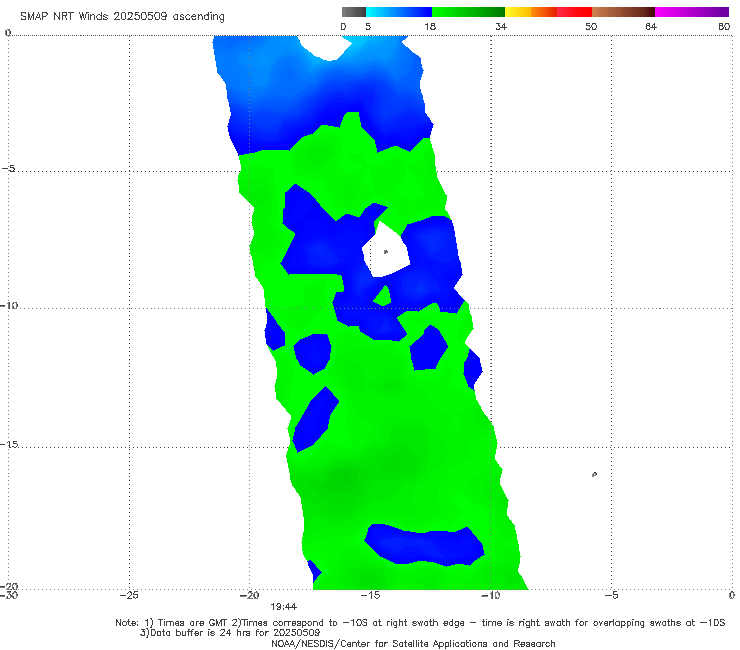Click the color bar label '64'

pos(651,27)
